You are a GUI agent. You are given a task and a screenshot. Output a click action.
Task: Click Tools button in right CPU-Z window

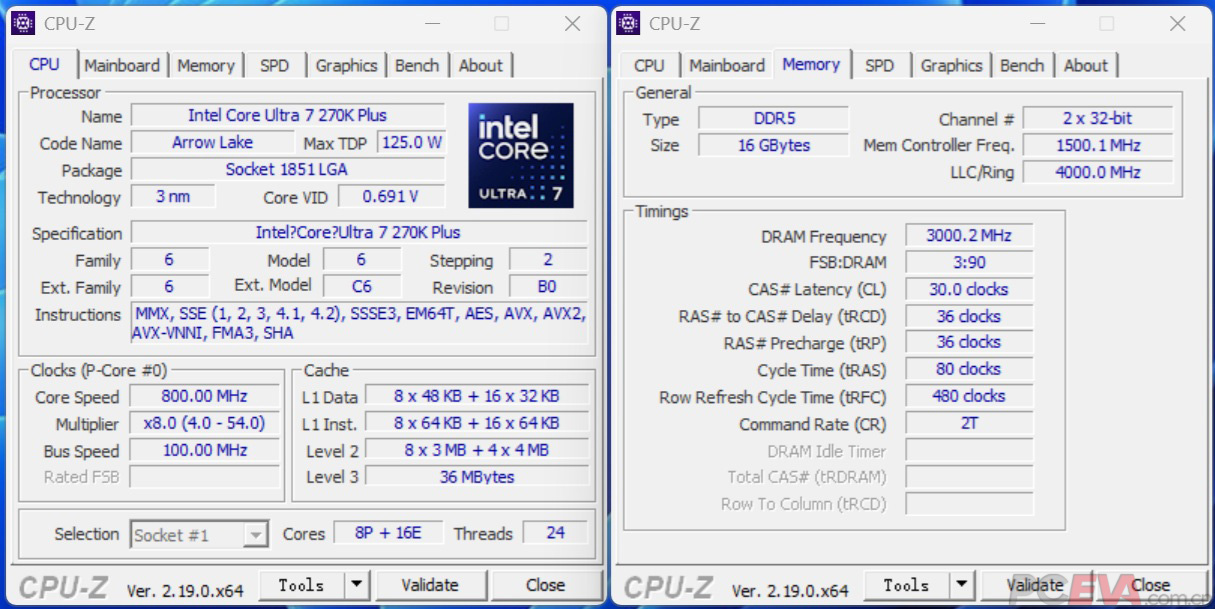[x=907, y=585]
